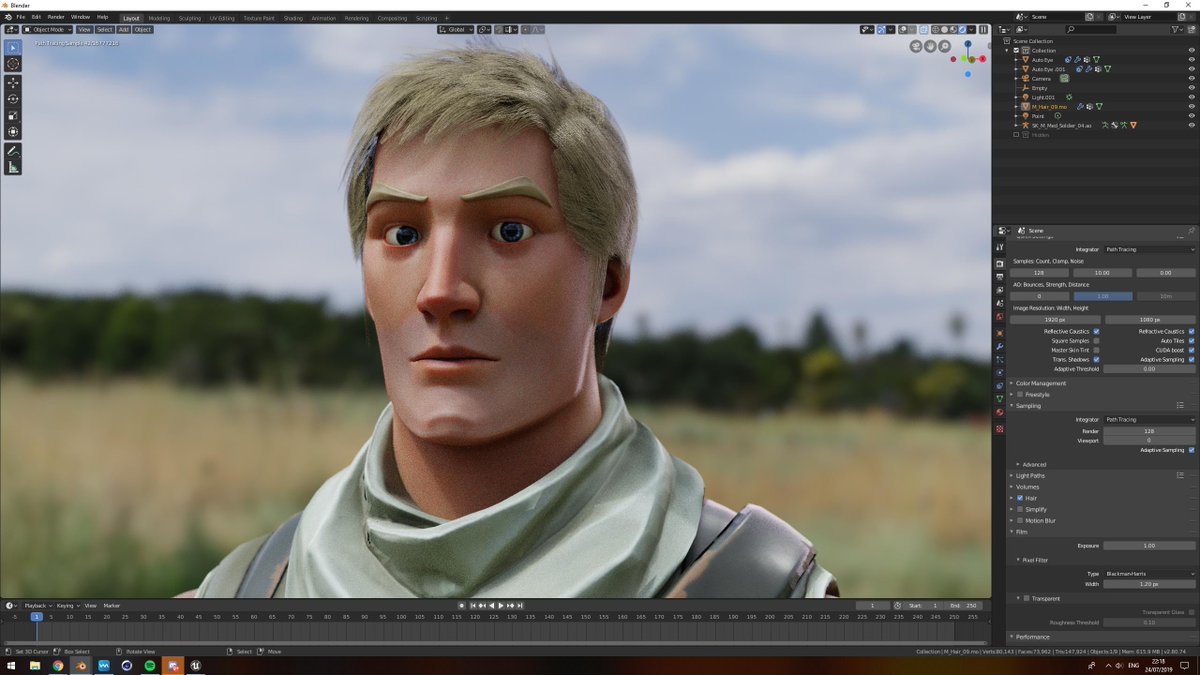Click the timeline Marker menu
The image size is (1200, 675).
111,605
